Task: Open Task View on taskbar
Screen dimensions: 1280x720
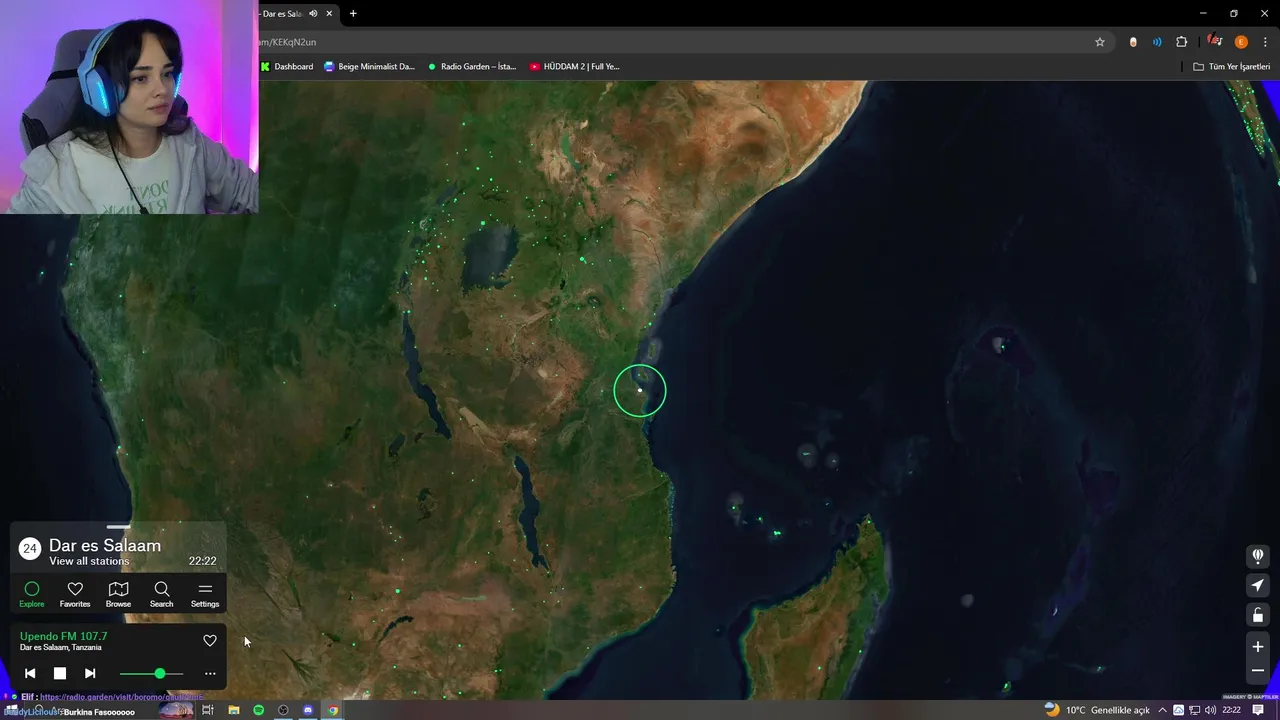Action: click(208, 710)
